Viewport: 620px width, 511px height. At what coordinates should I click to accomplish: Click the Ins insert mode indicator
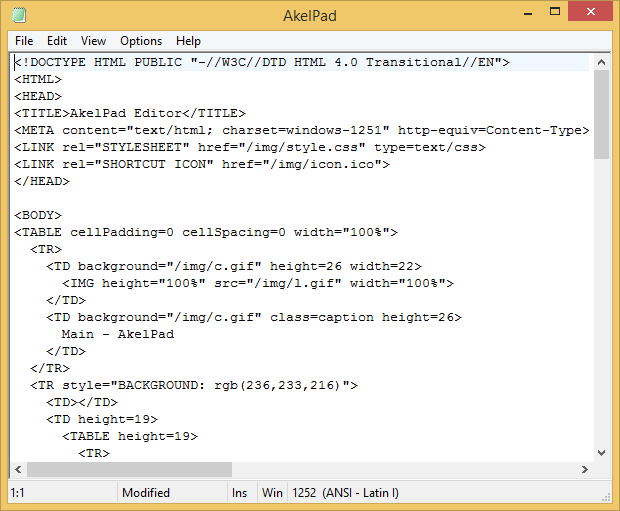pos(239,493)
